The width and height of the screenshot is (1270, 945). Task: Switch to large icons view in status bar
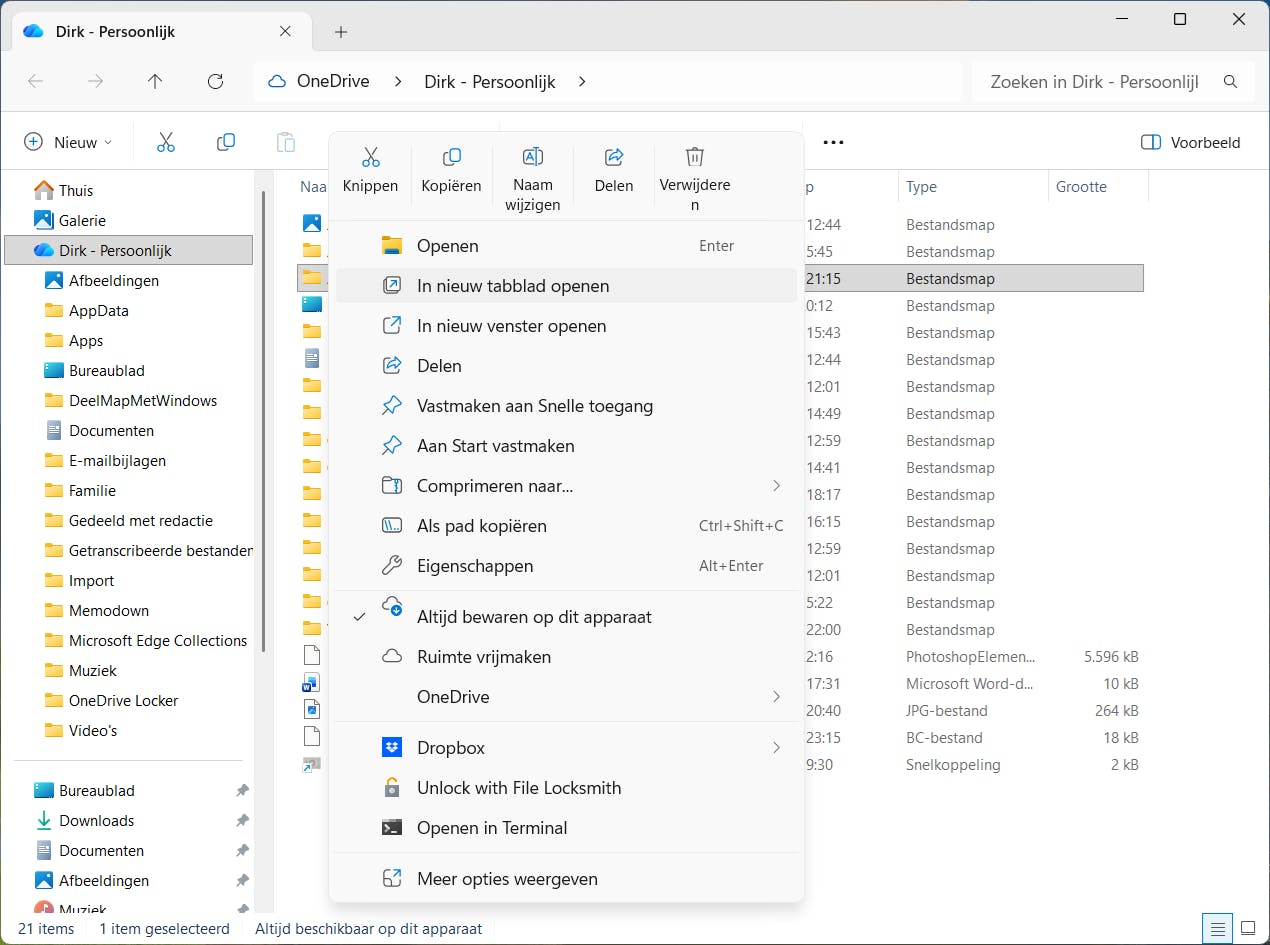point(1248,928)
